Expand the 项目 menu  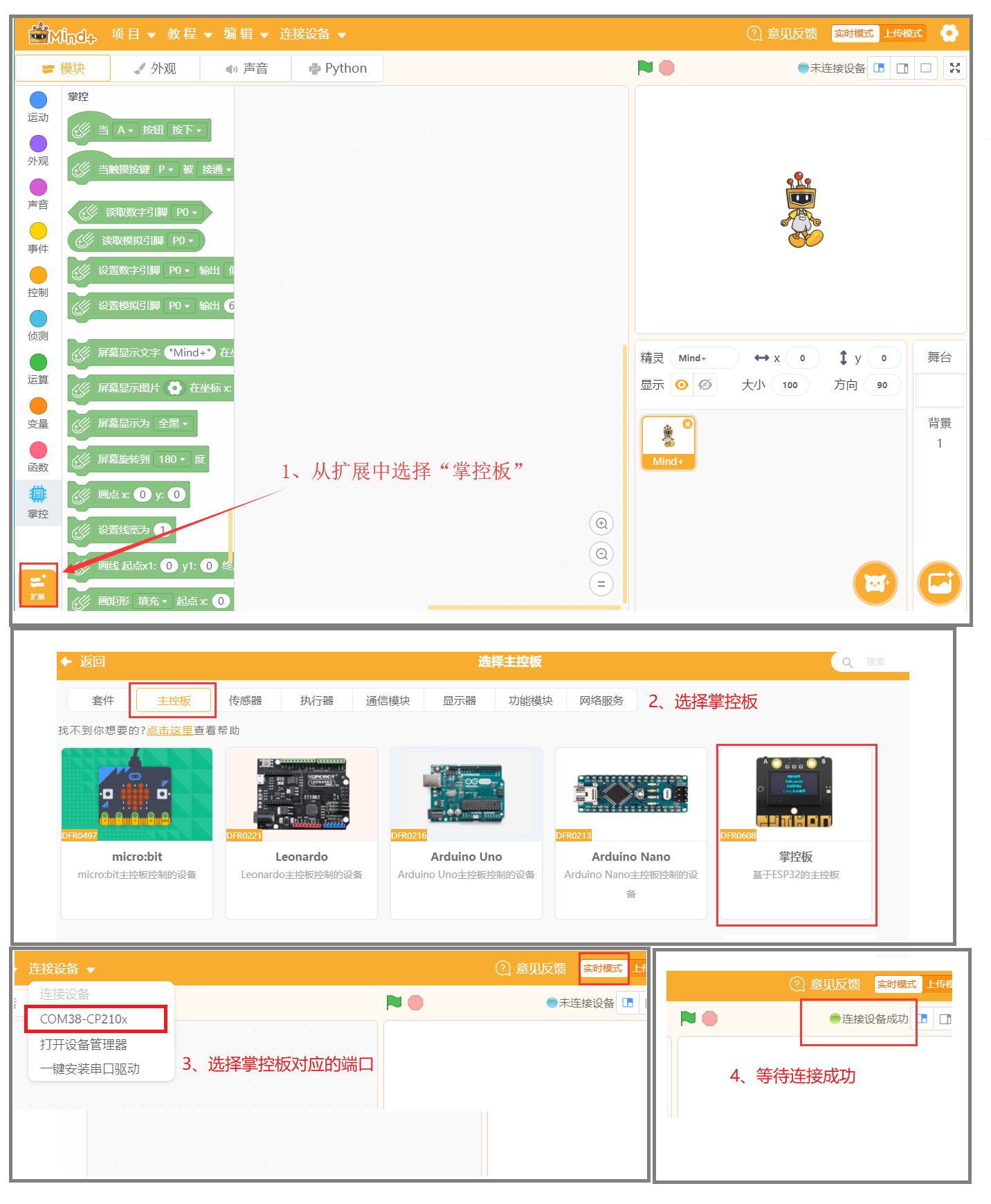[x=133, y=34]
